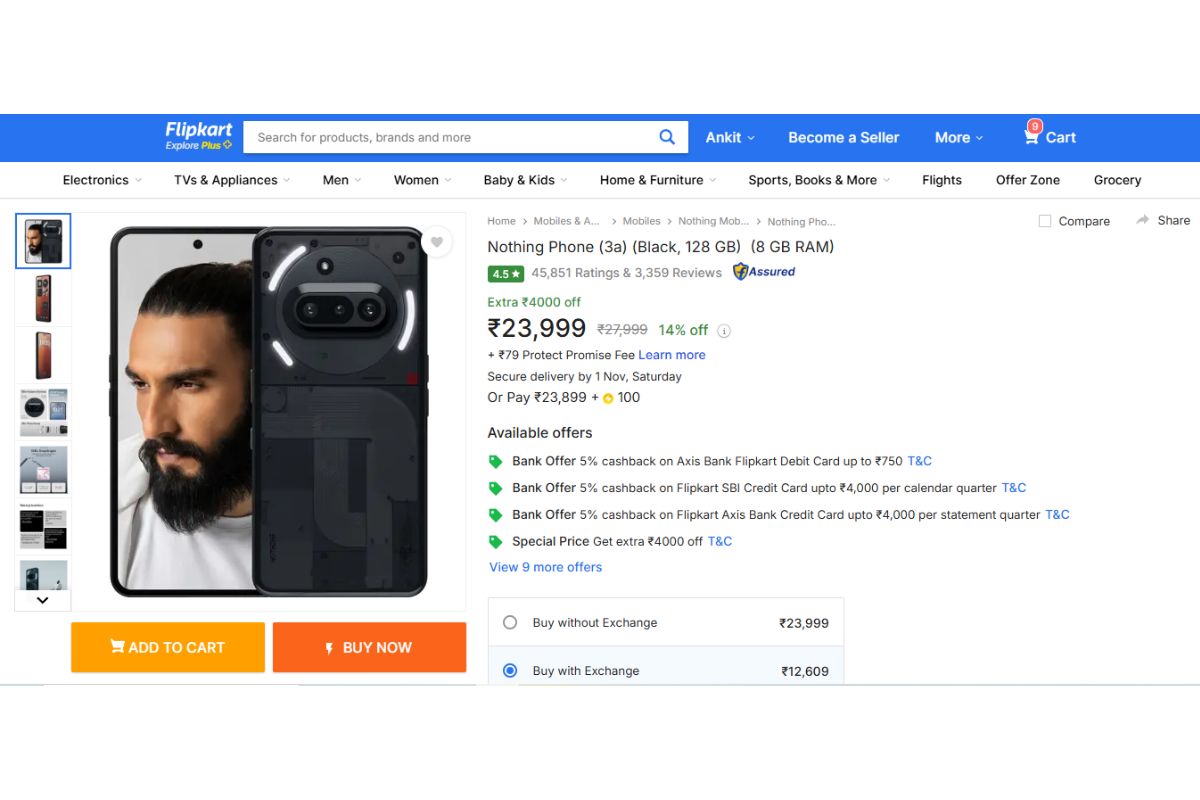Select Buy with Exchange radio button

[x=510, y=670]
